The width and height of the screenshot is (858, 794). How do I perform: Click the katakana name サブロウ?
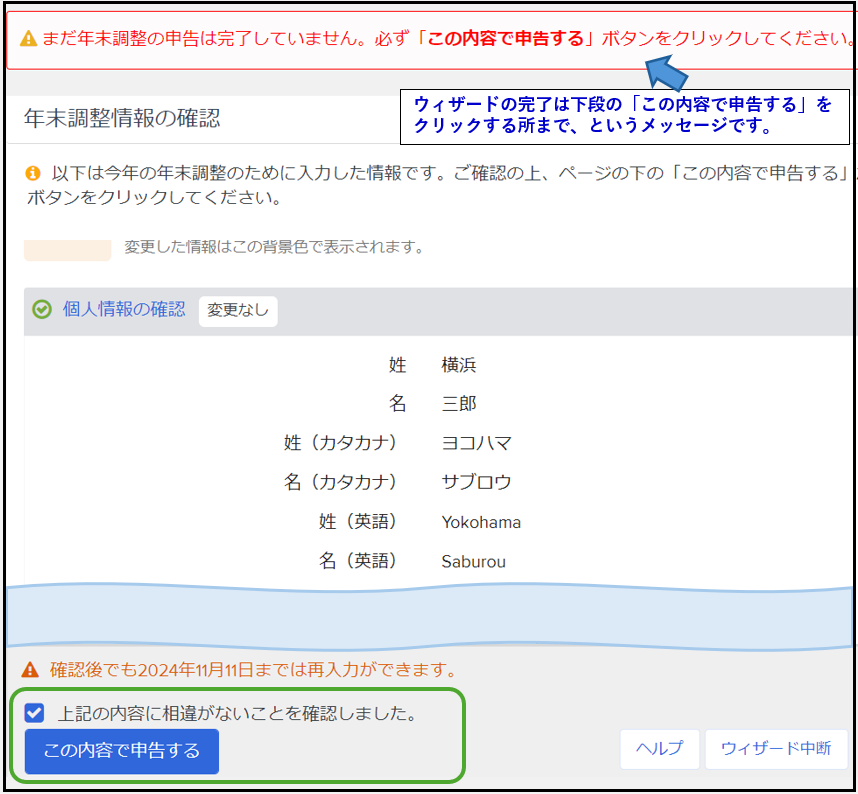pos(476,482)
